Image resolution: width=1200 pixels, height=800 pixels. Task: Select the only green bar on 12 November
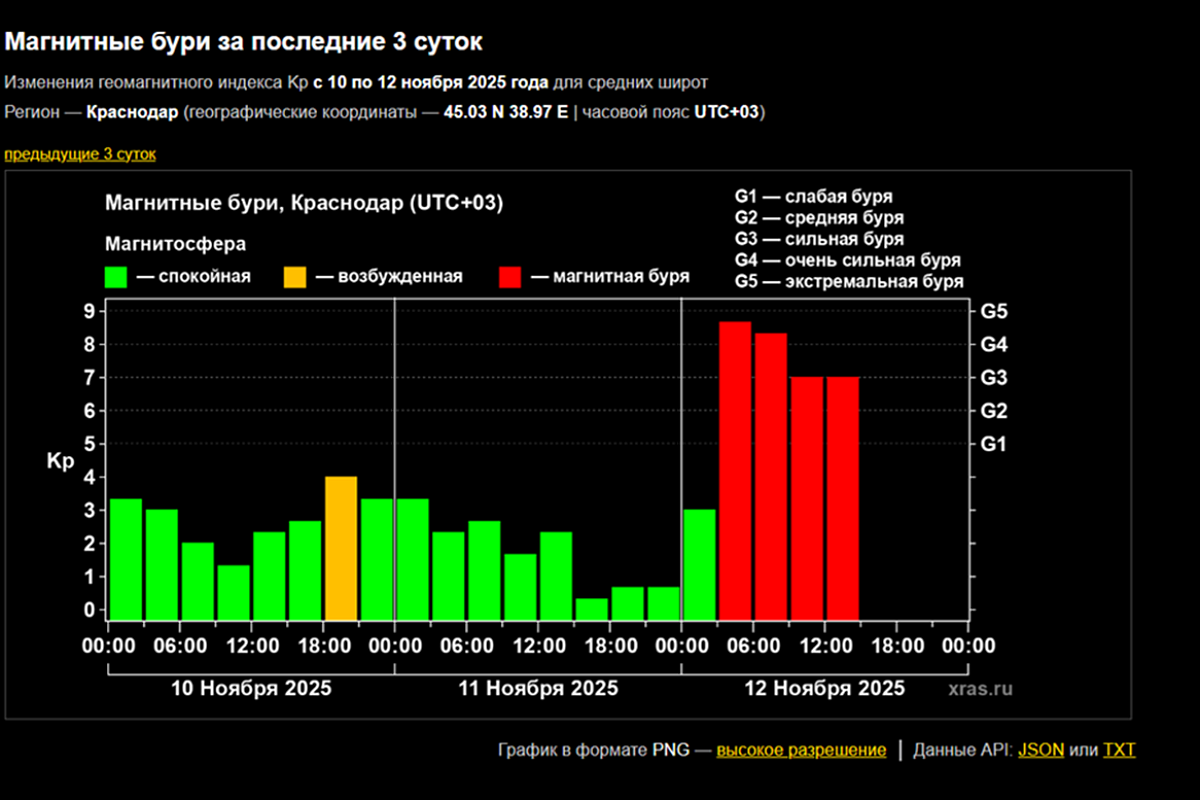(699, 565)
